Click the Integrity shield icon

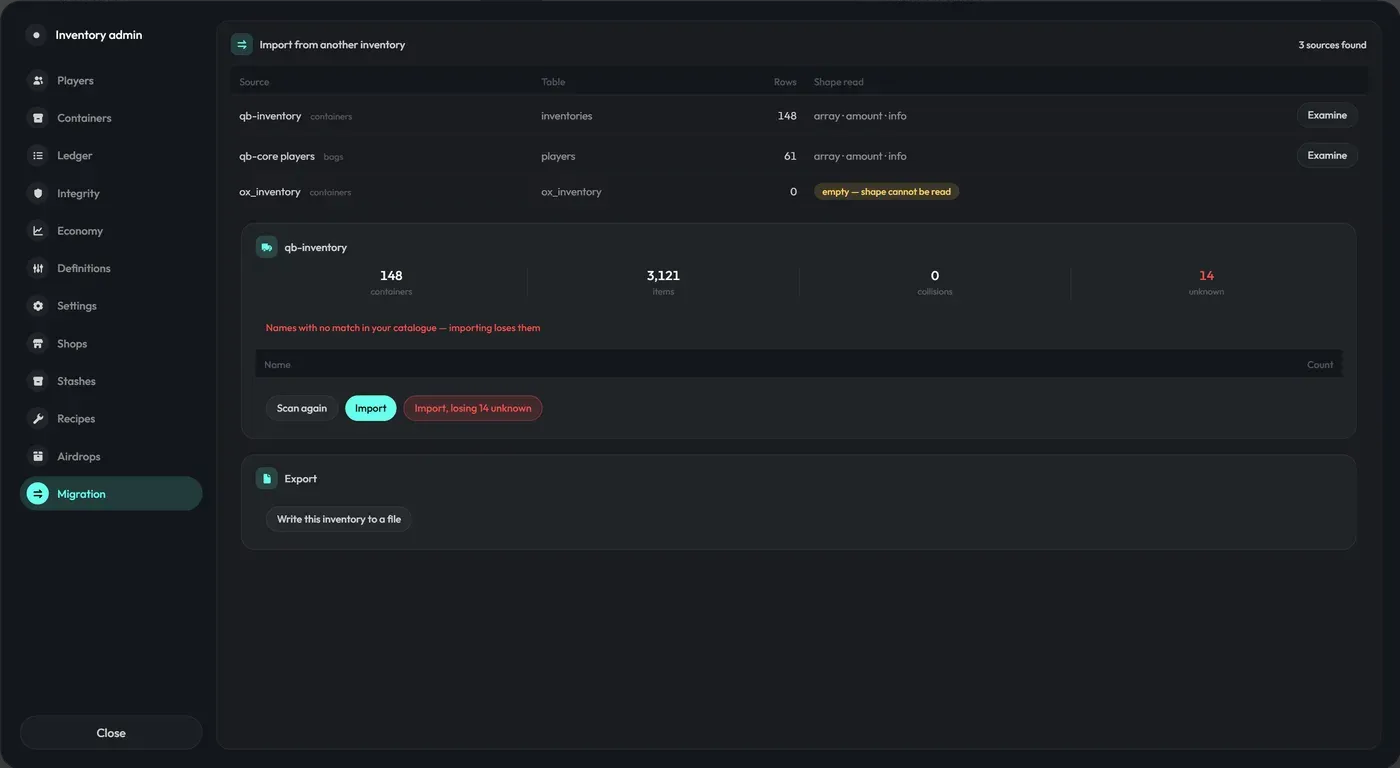[38, 194]
